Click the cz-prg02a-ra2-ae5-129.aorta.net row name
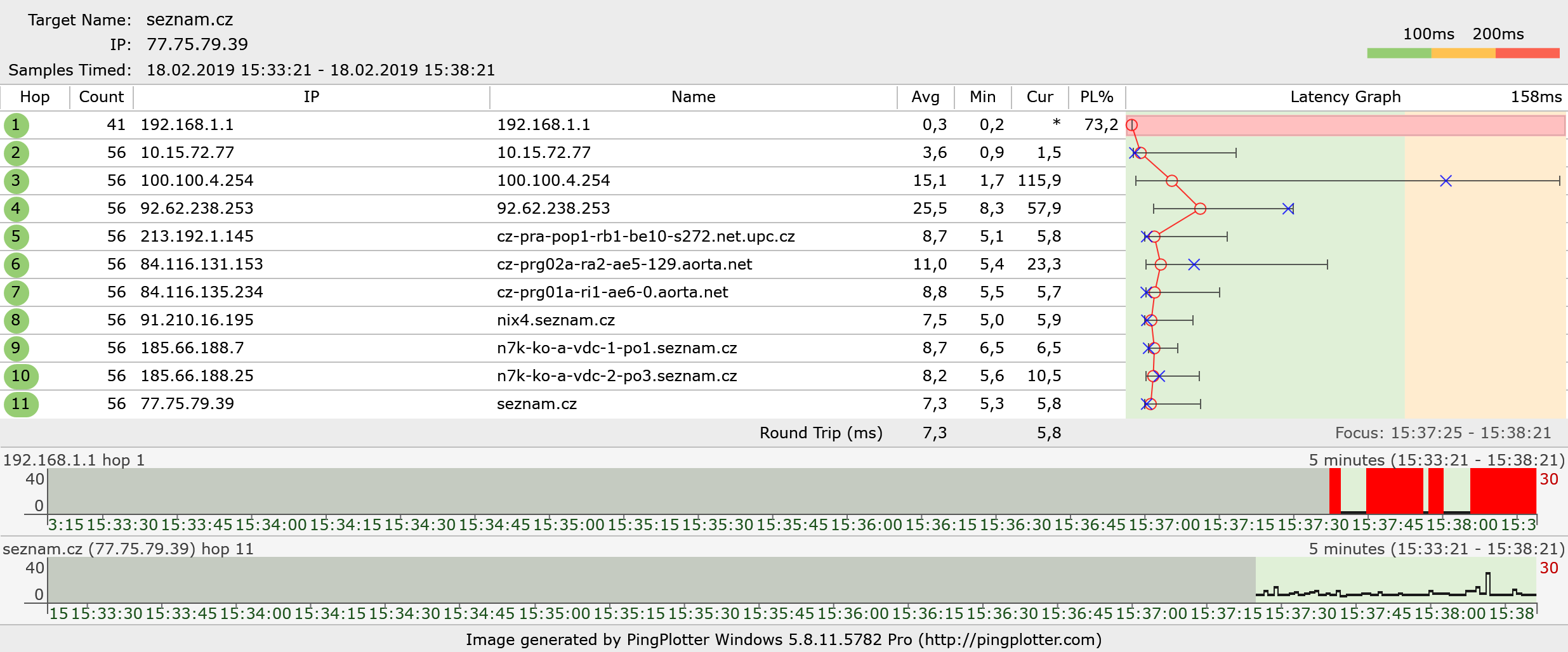Screen dimensions: 1568x652 pyautogui.click(x=624, y=264)
